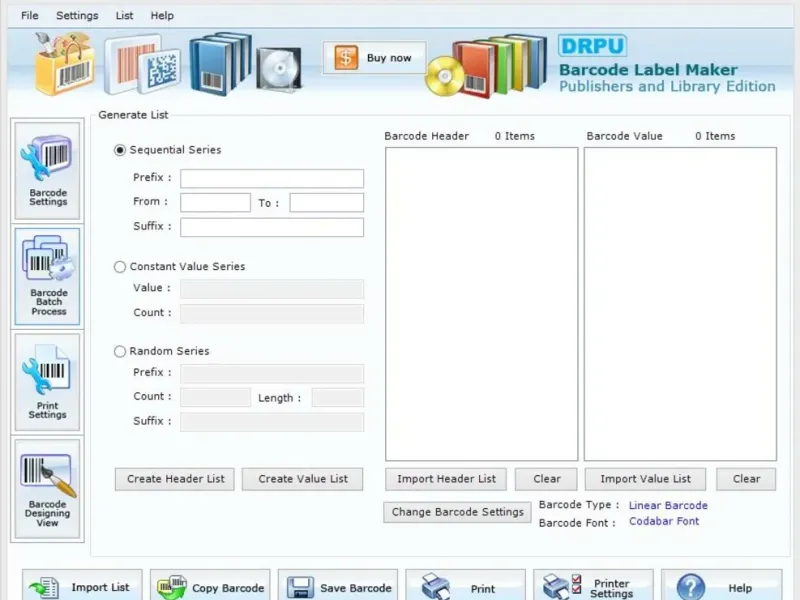
Task: Click Change Barcode Settings button
Action: 457,512
